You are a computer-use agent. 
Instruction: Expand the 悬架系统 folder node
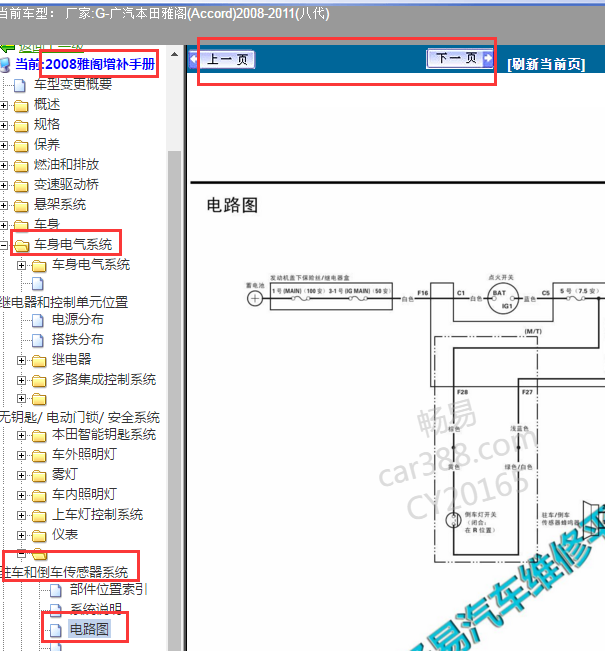pos(4,205)
